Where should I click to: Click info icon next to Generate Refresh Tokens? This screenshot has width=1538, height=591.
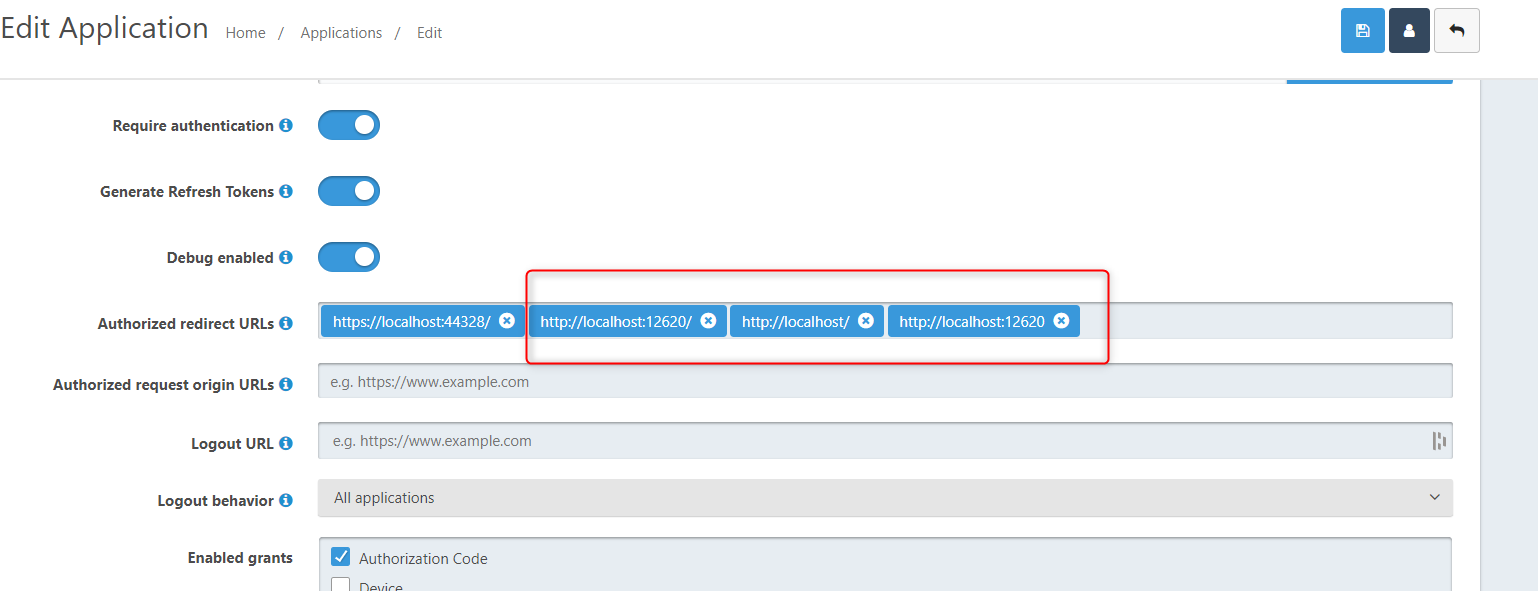point(286,192)
